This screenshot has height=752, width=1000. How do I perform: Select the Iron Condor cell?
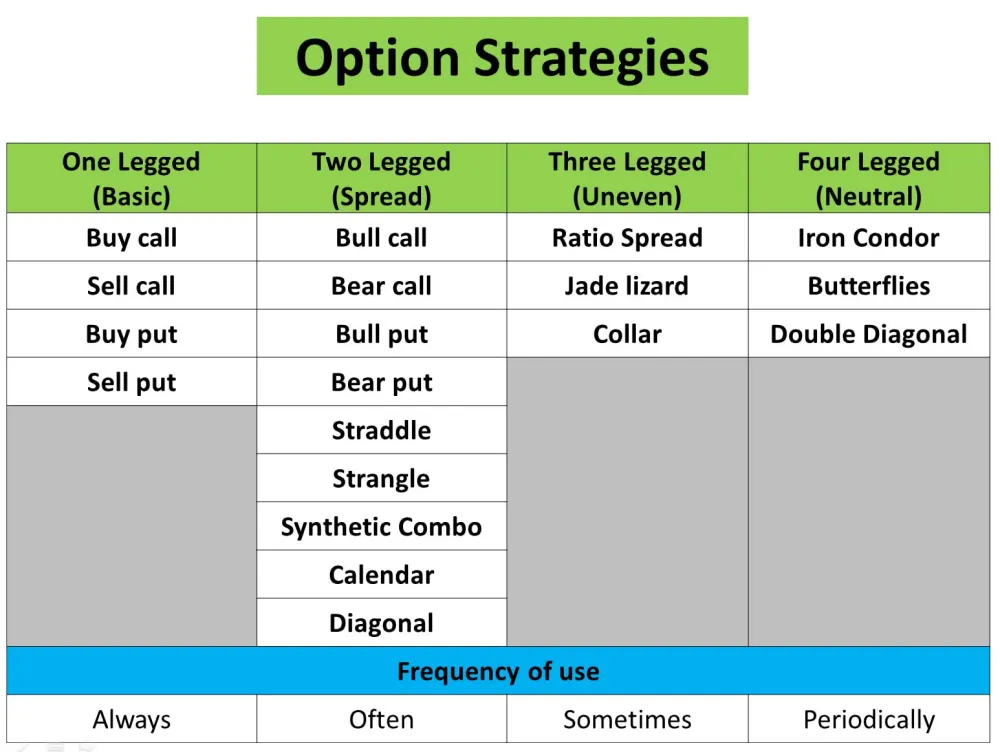click(869, 237)
